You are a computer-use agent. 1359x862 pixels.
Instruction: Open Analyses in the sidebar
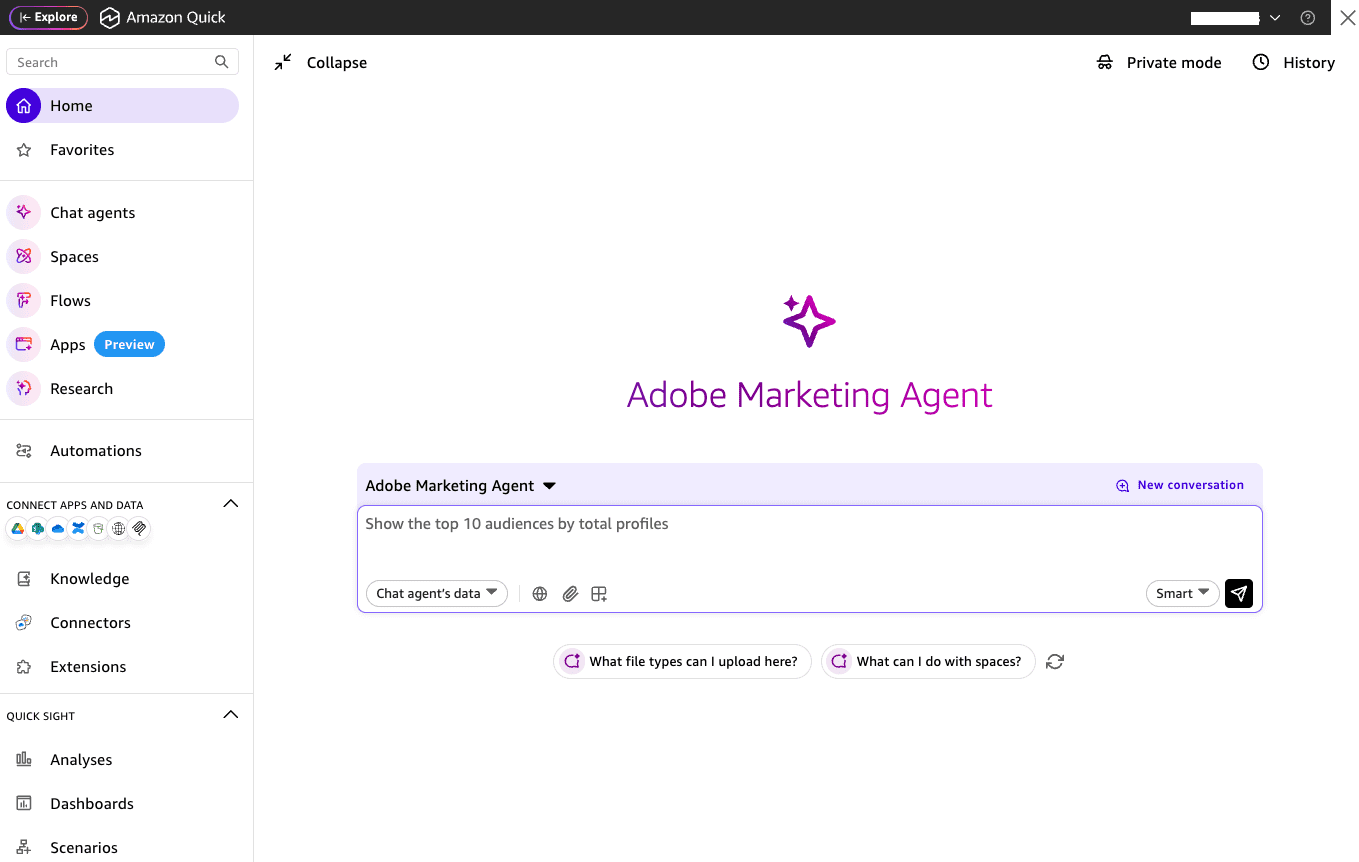tap(81, 760)
